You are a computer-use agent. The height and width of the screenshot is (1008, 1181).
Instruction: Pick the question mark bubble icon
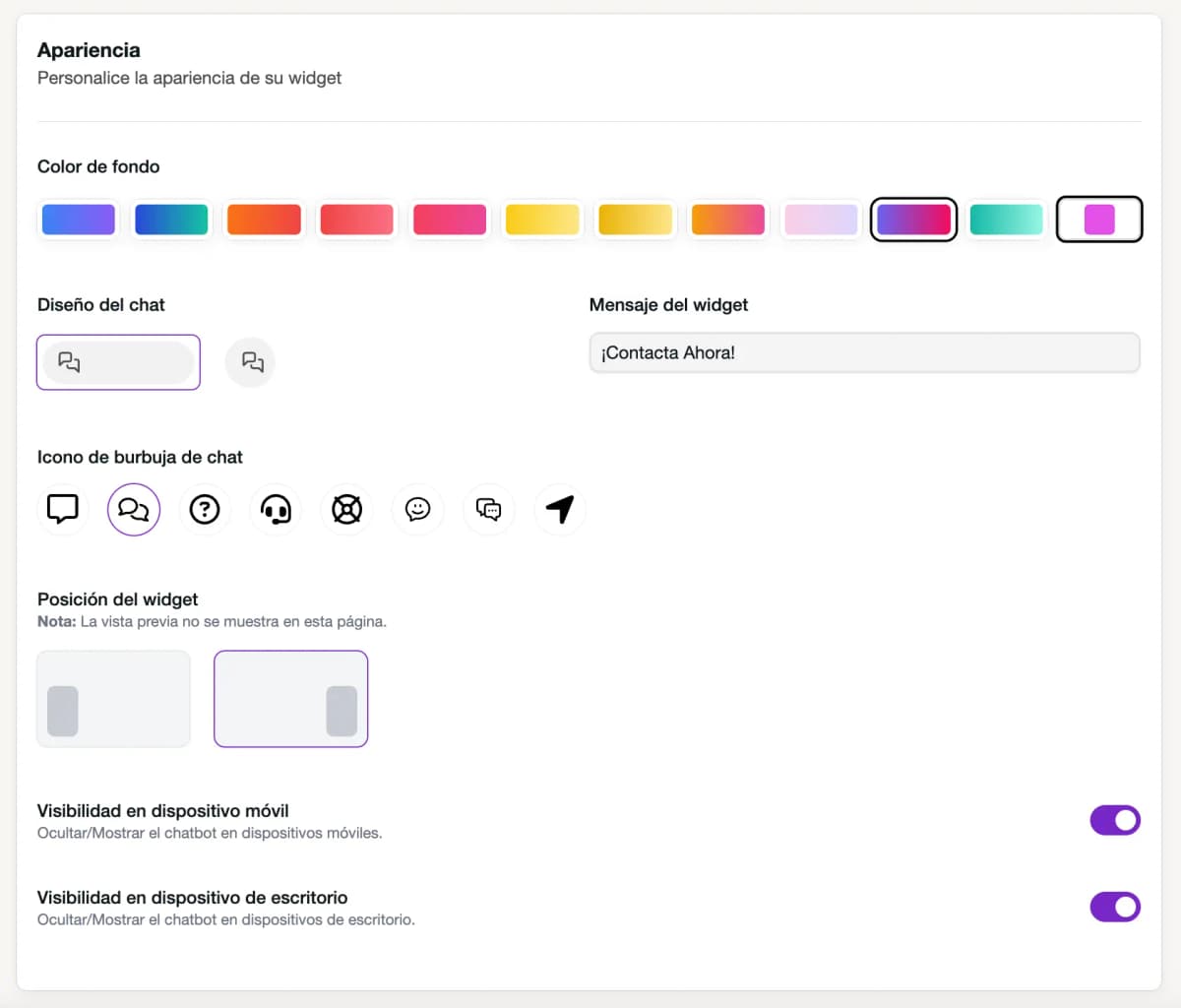pyautogui.click(x=205, y=509)
